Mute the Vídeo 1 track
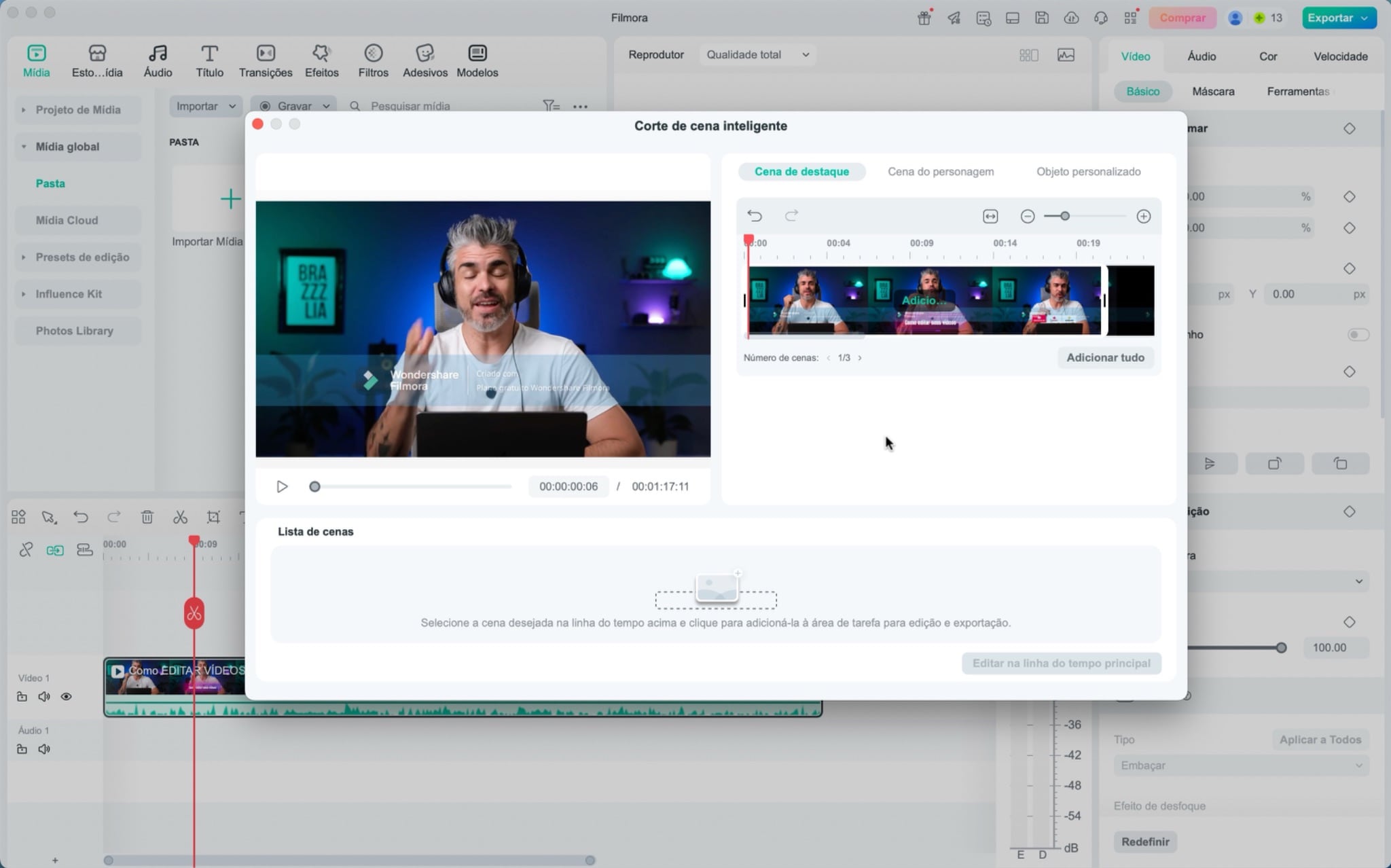This screenshot has width=1391, height=868. tap(44, 696)
